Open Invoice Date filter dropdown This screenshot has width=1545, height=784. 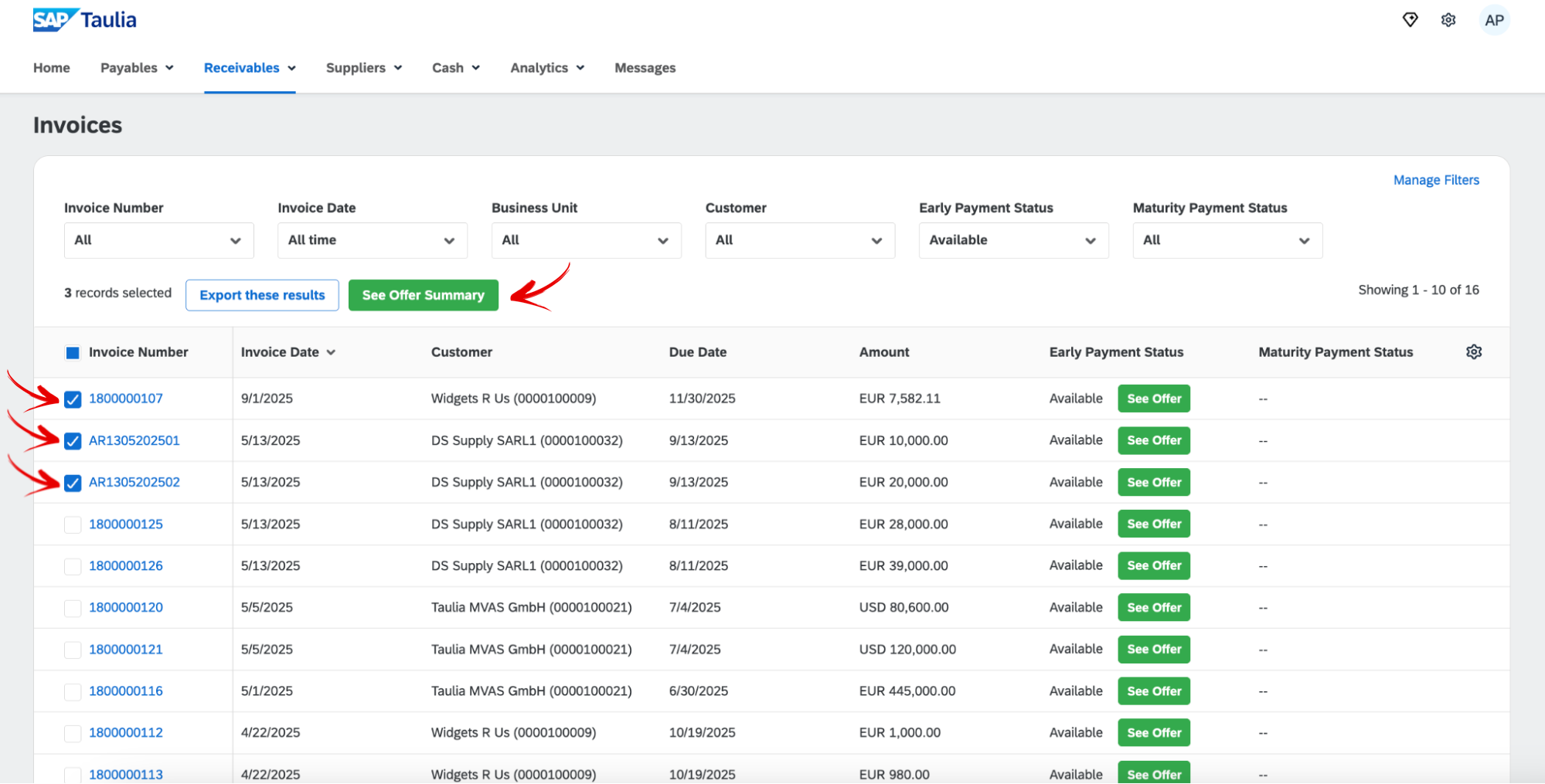[373, 240]
